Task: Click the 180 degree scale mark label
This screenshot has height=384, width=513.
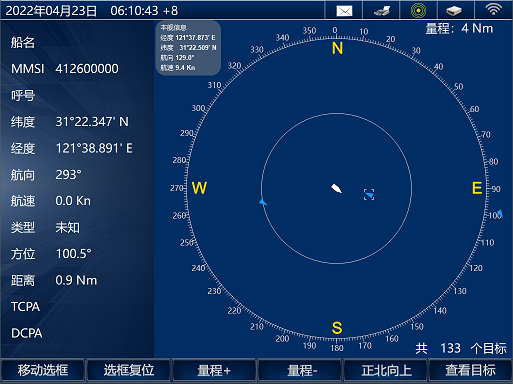Action: 337,348
